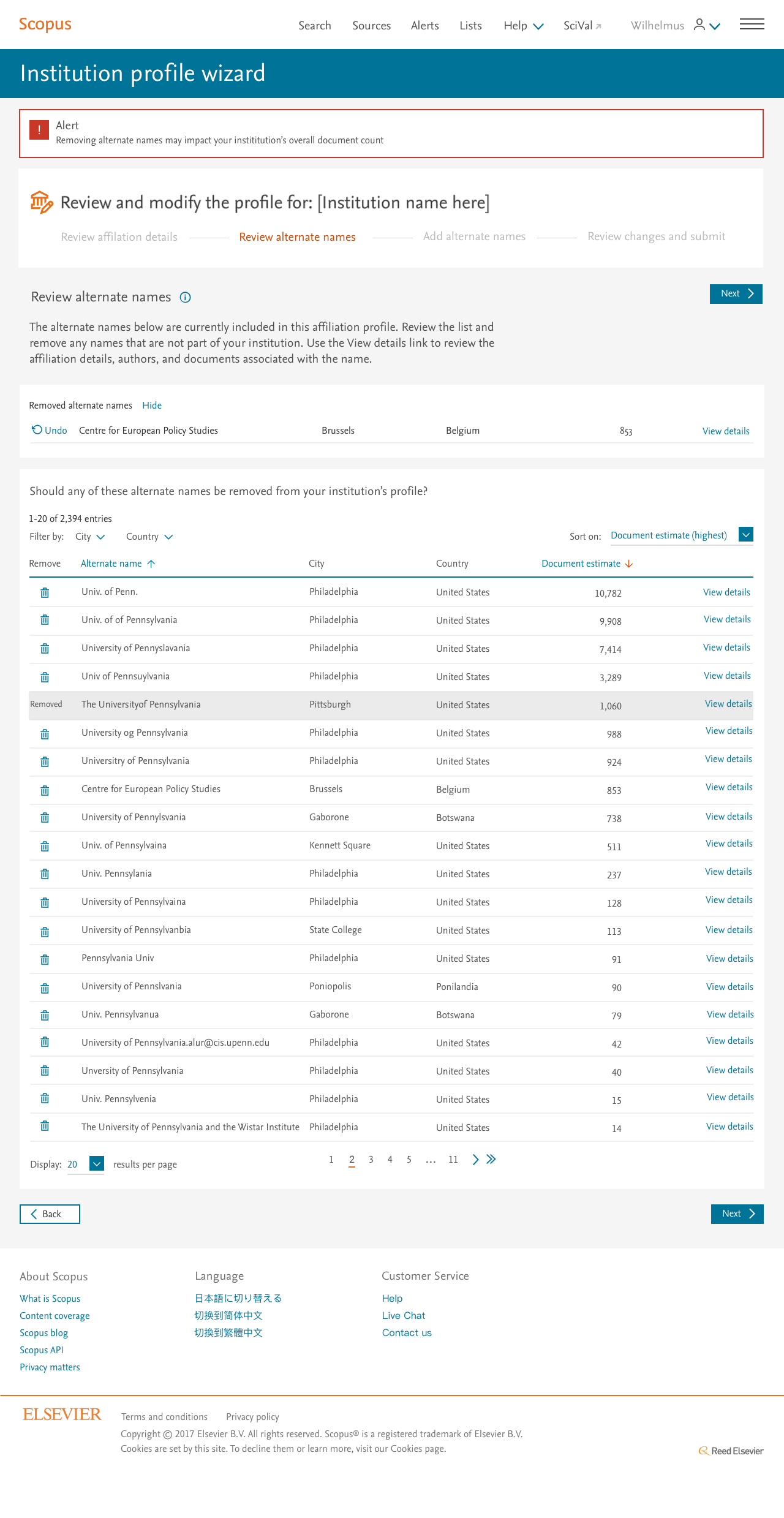Jump to last results page double arrow
Screen dimensions: 784x1518
(491, 1160)
